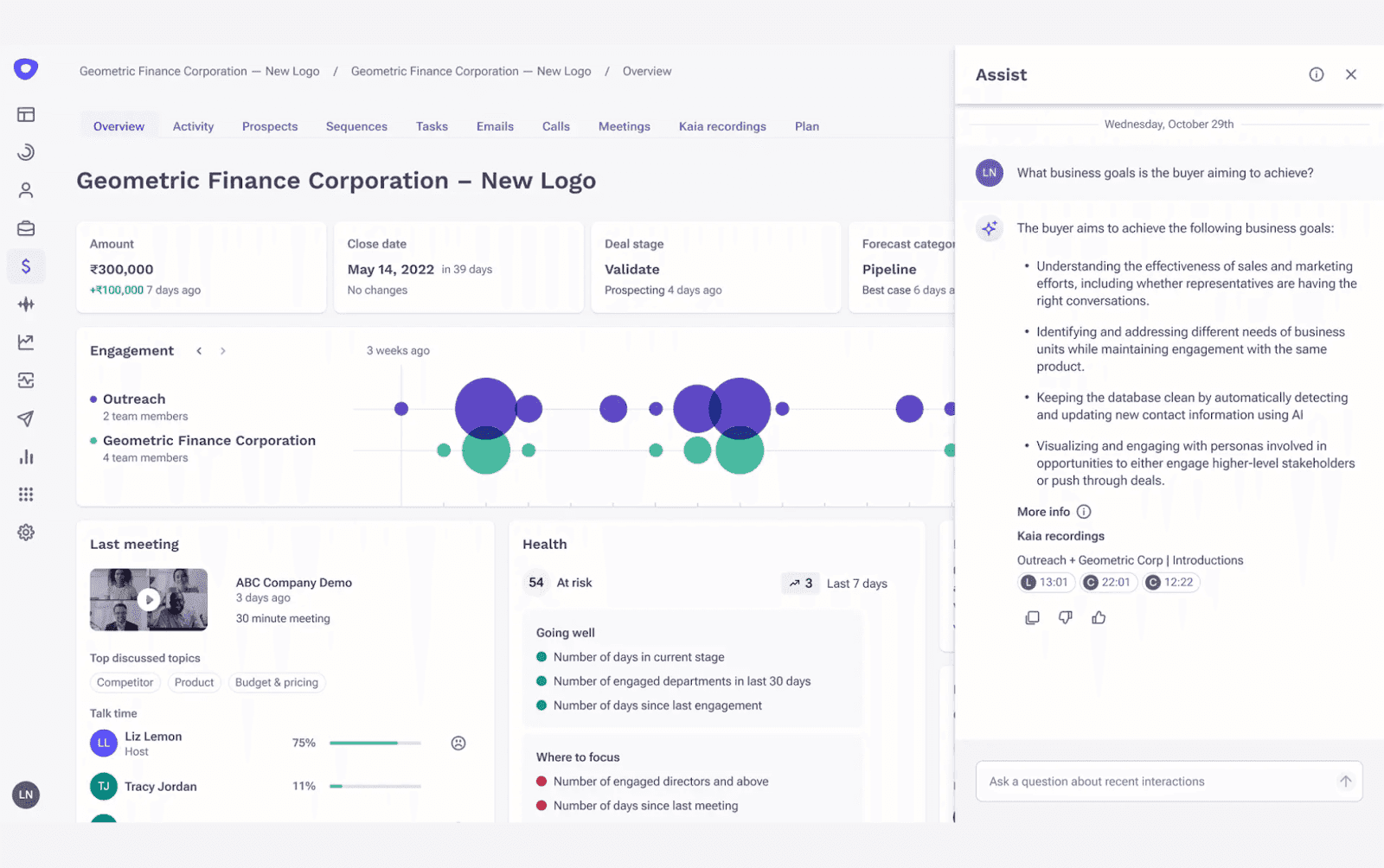This screenshot has width=1384, height=868.
Task: Open the Kaia recordings tab
Action: (722, 126)
